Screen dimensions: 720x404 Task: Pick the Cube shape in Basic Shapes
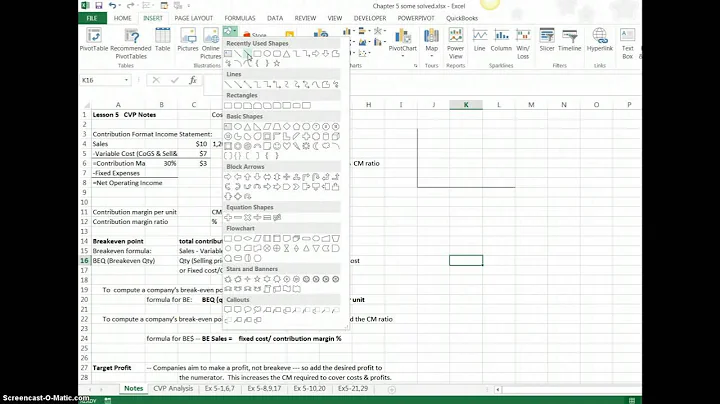point(336,136)
